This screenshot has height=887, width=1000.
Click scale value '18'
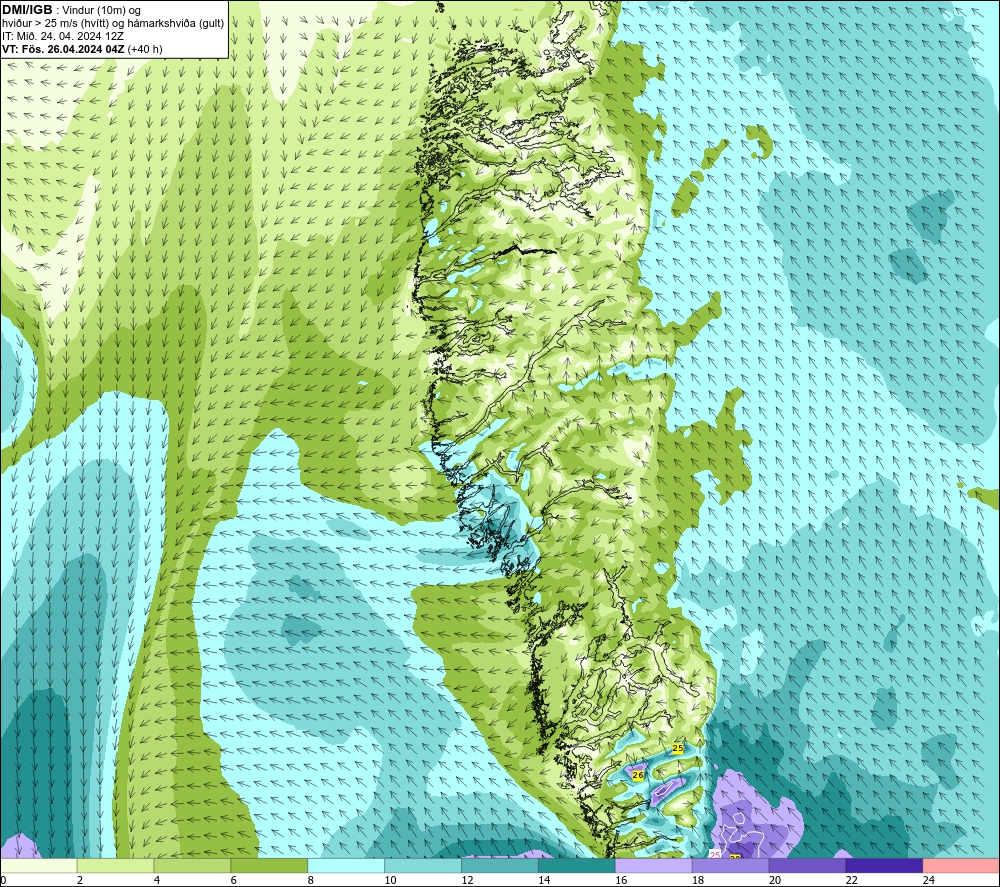pyautogui.click(x=698, y=880)
